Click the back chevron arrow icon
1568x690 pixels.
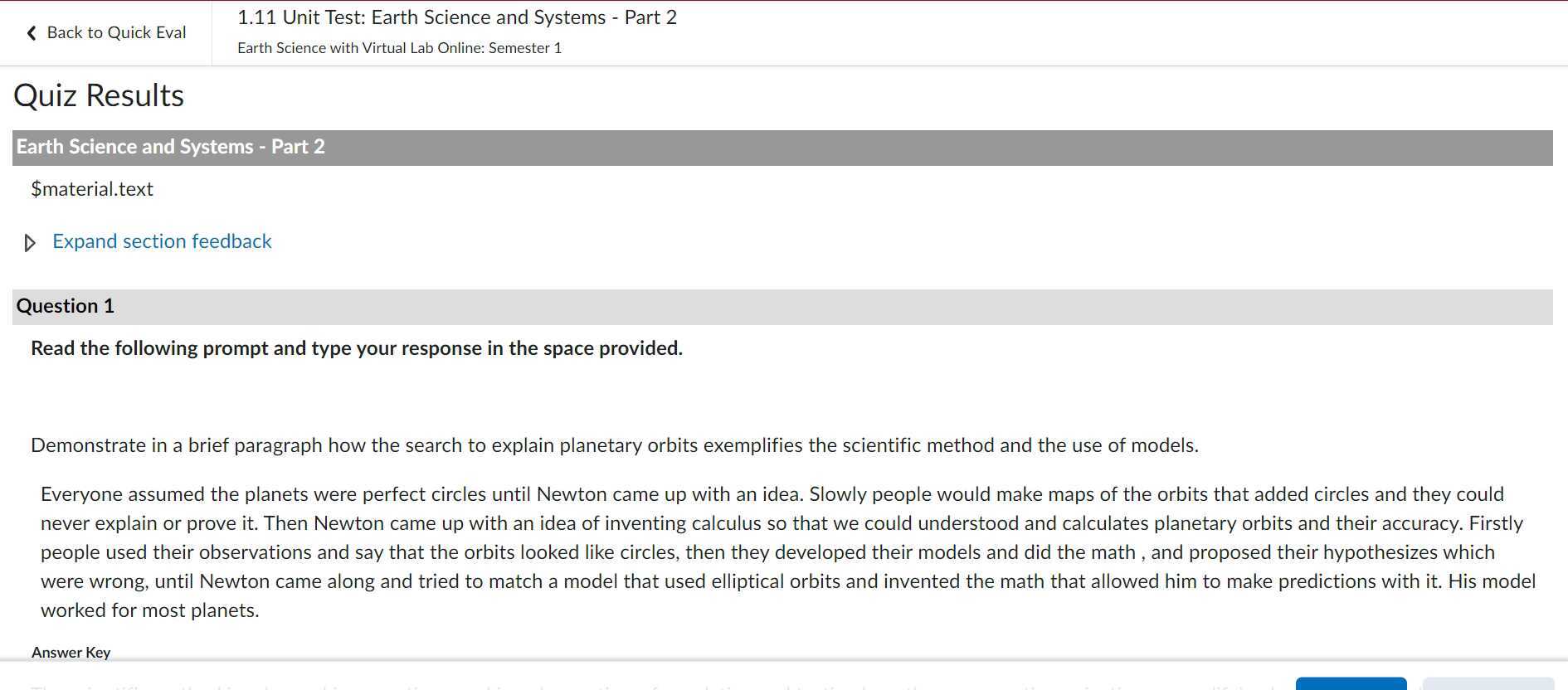click(x=32, y=33)
